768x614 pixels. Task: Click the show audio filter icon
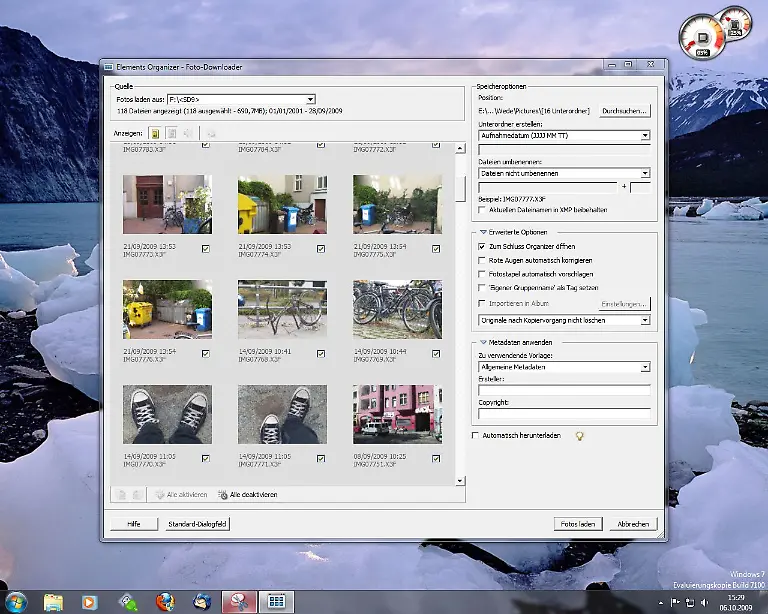tap(187, 132)
